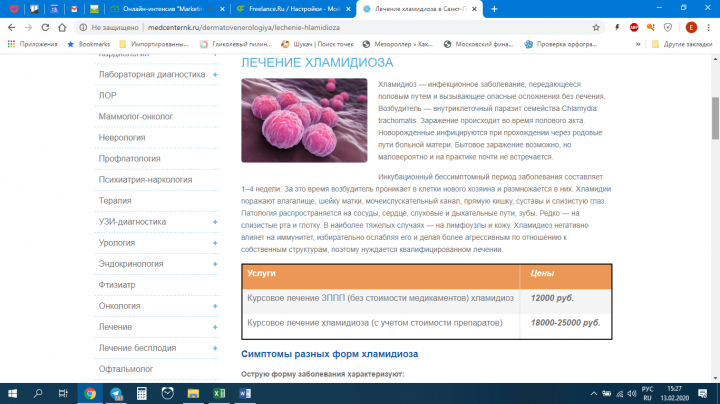Open the Chrome profile avatar E
720x404 pixels.
coord(691,28)
